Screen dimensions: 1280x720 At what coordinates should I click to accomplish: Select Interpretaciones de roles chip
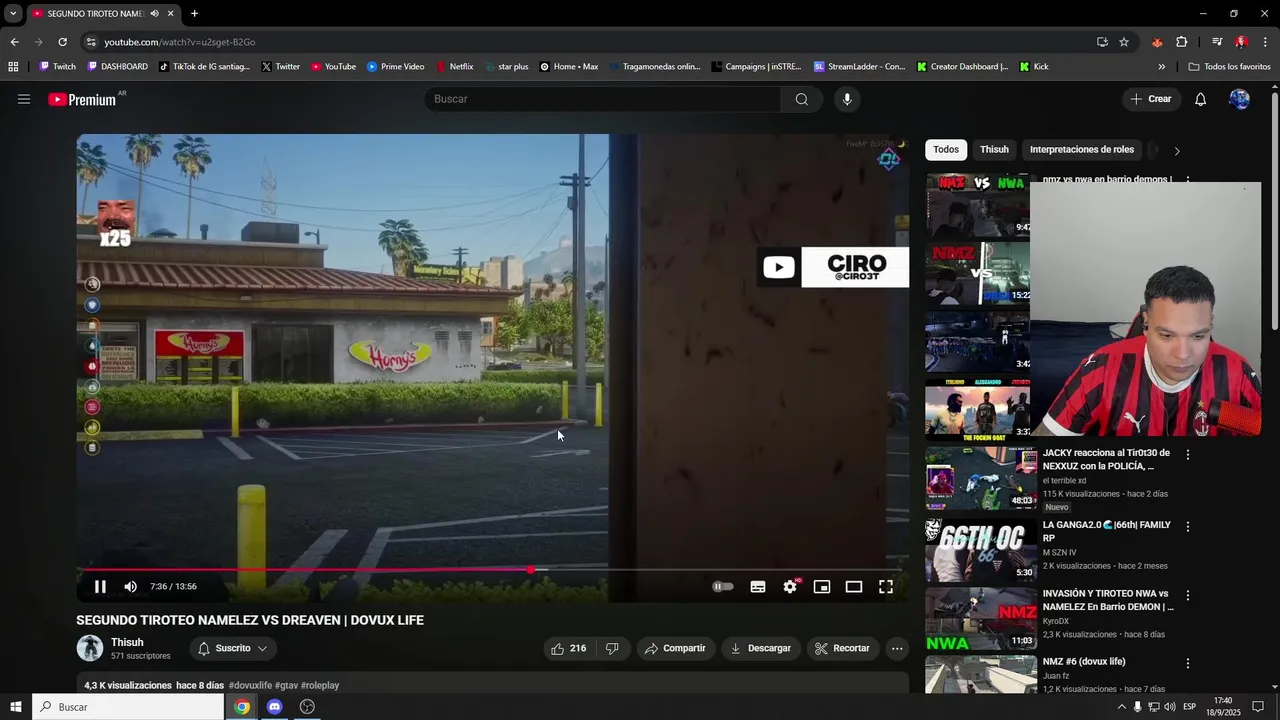[1082, 150]
